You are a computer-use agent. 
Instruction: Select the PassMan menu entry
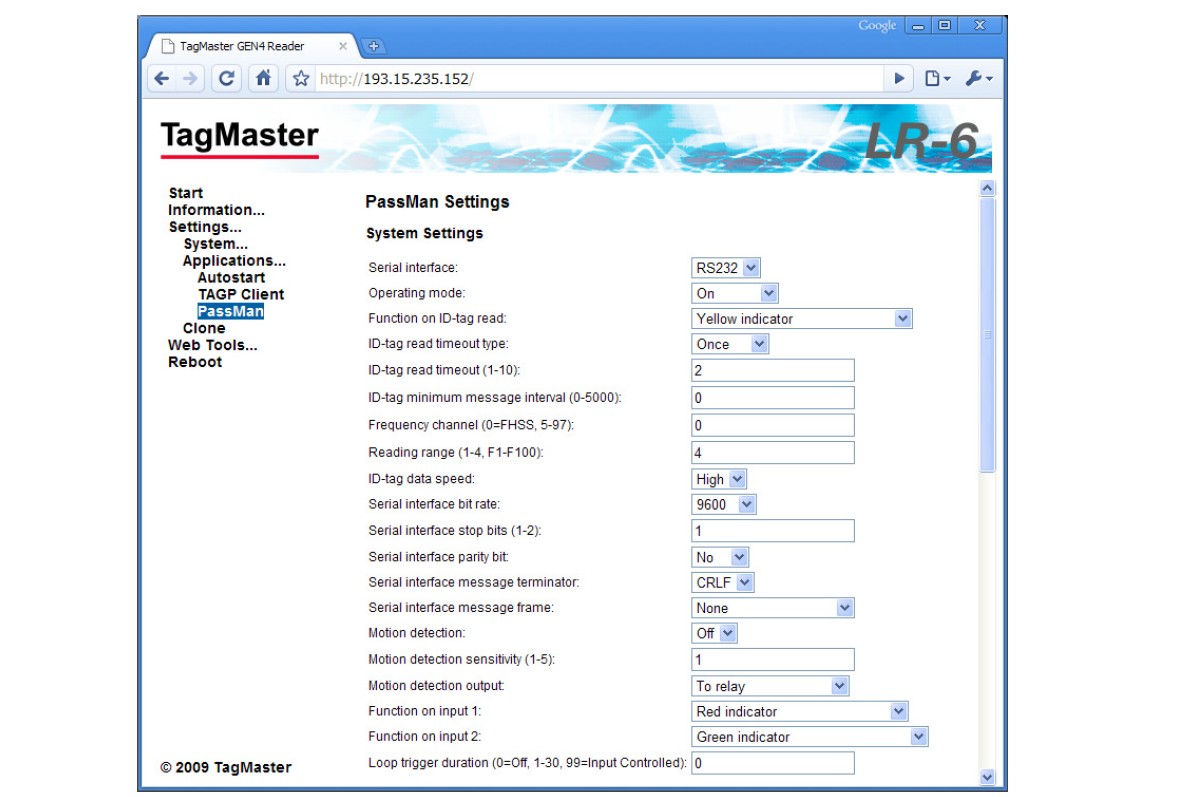tap(231, 311)
